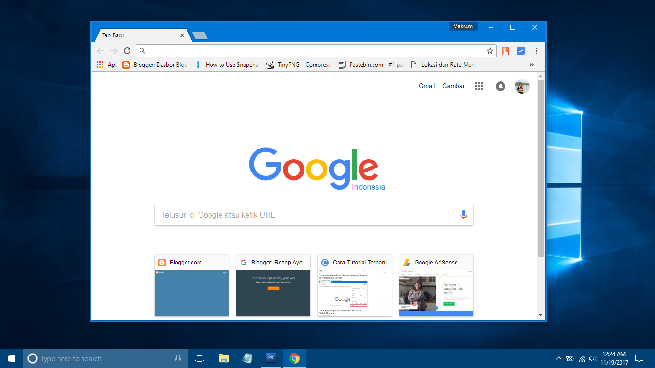Click the Cortana microphone in the taskbar
Viewport: 655px width, 368px height.
[x=178, y=358]
